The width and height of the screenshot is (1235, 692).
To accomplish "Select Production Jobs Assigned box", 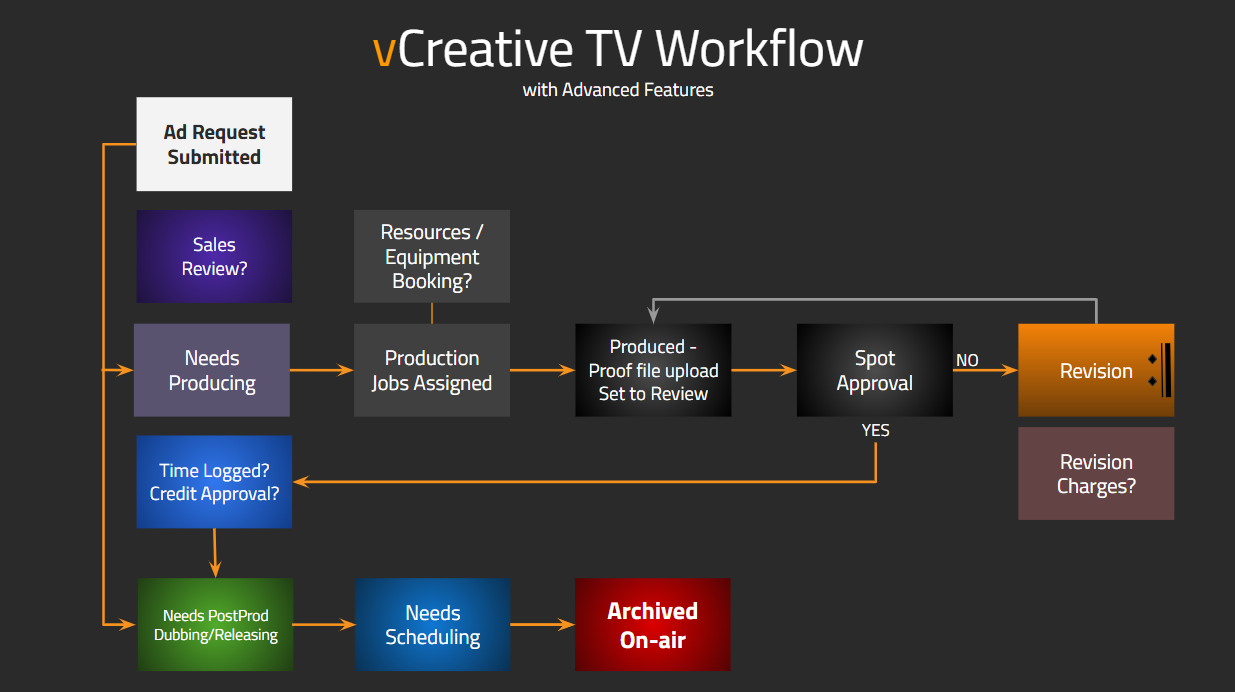I will pos(432,370).
